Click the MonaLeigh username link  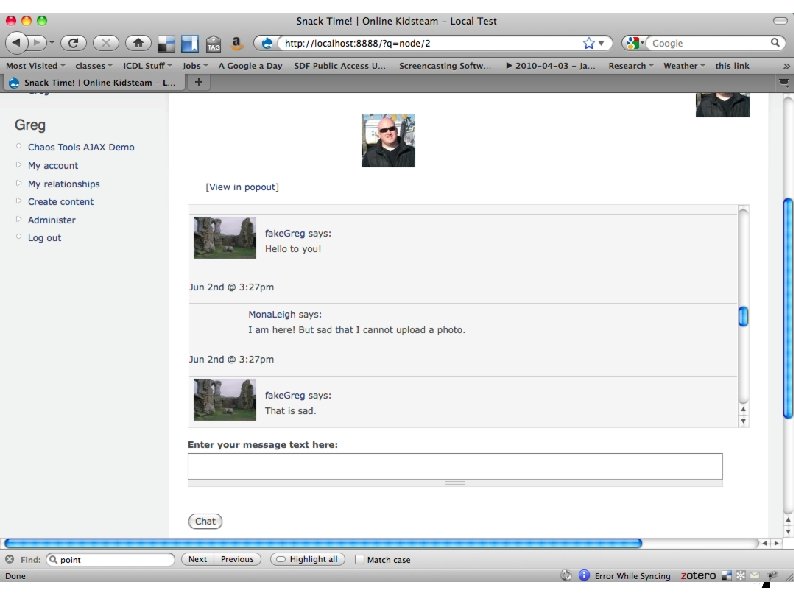click(x=271, y=314)
